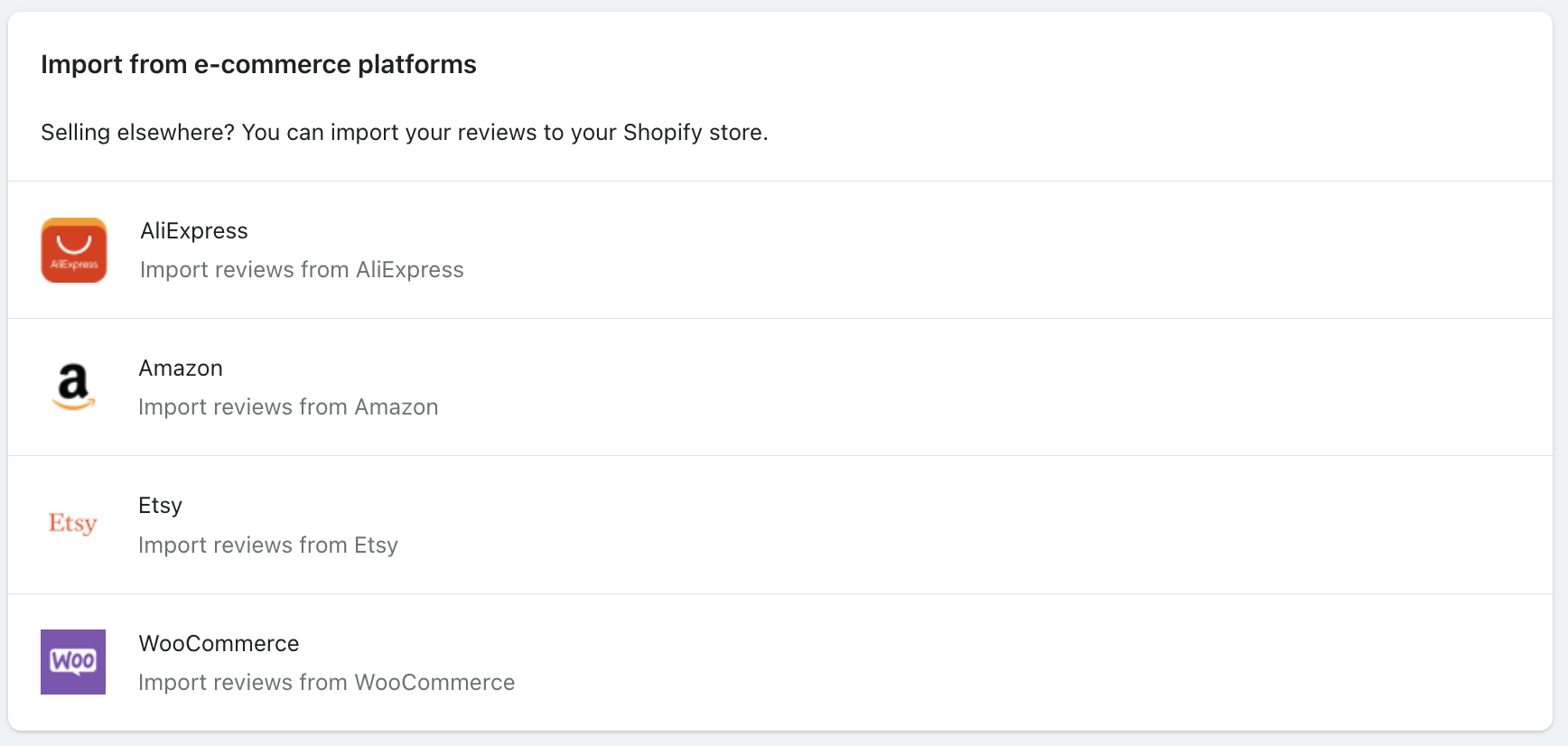
Task: Click the 'Shopify store' phrase in the subtitle
Action: [693, 133]
